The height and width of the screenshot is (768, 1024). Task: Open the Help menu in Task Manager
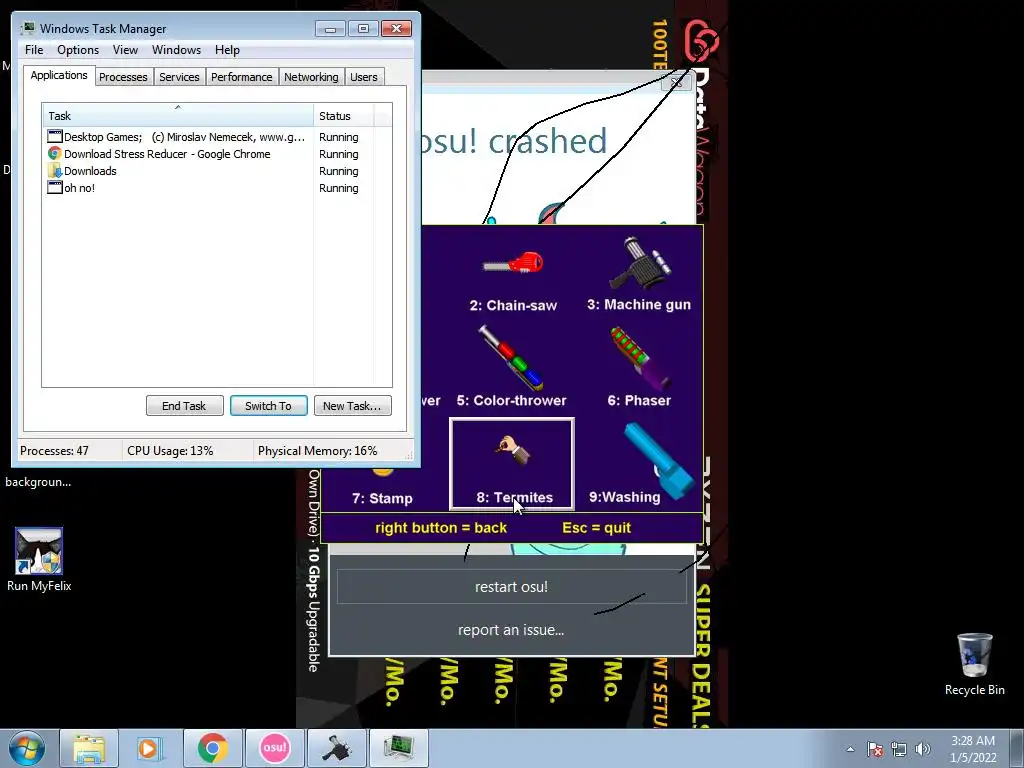tap(227, 50)
